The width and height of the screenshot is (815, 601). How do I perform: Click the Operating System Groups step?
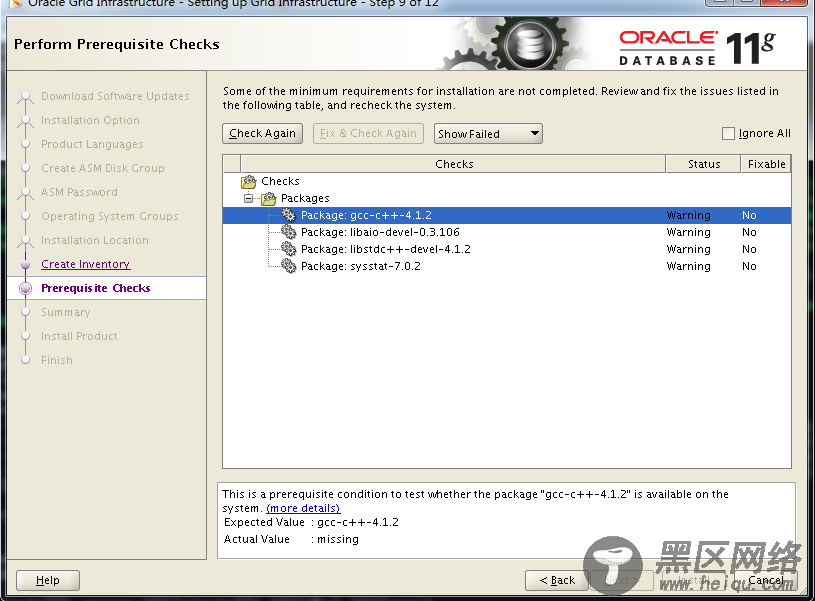[110, 216]
